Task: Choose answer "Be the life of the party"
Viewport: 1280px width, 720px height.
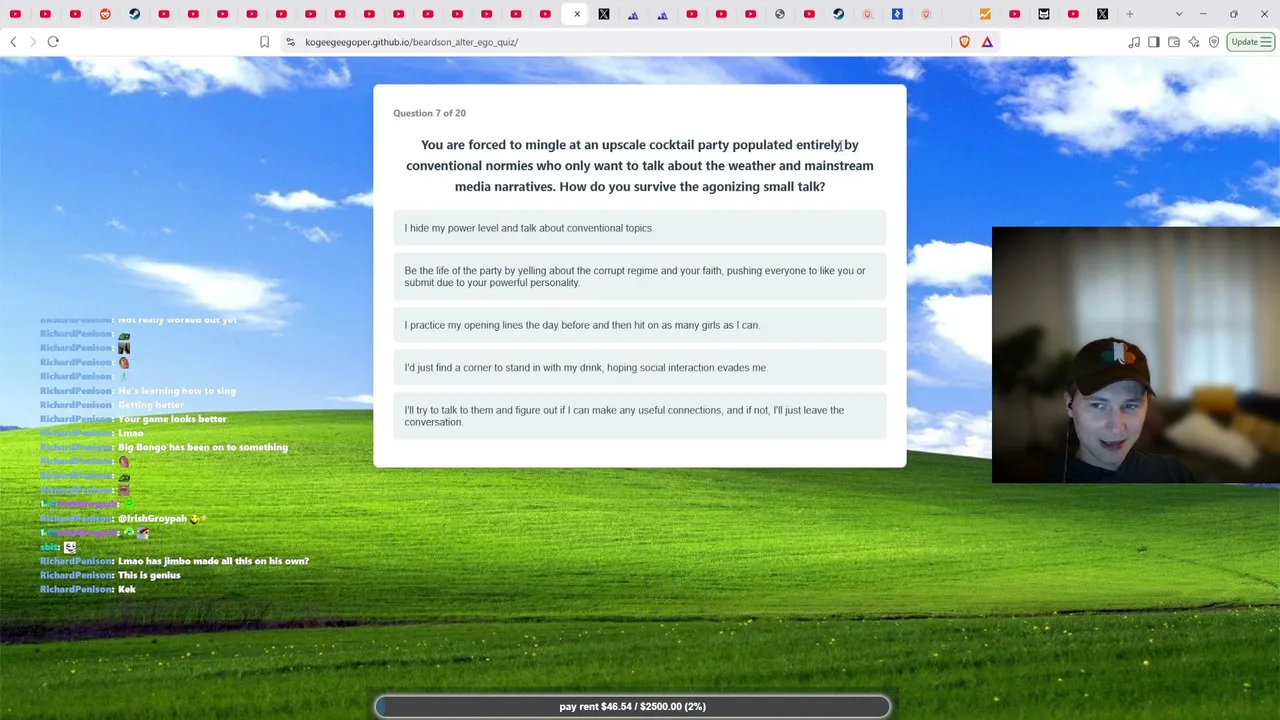Action: (640, 276)
